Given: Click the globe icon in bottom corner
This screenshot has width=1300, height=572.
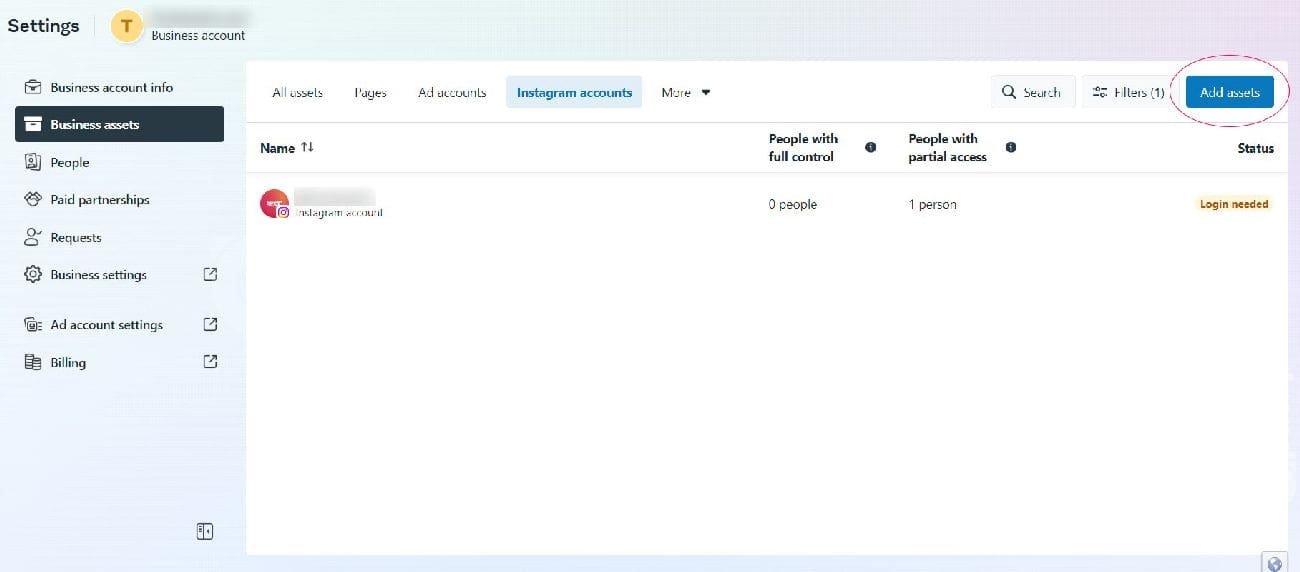Looking at the screenshot, I should click(1274, 563).
